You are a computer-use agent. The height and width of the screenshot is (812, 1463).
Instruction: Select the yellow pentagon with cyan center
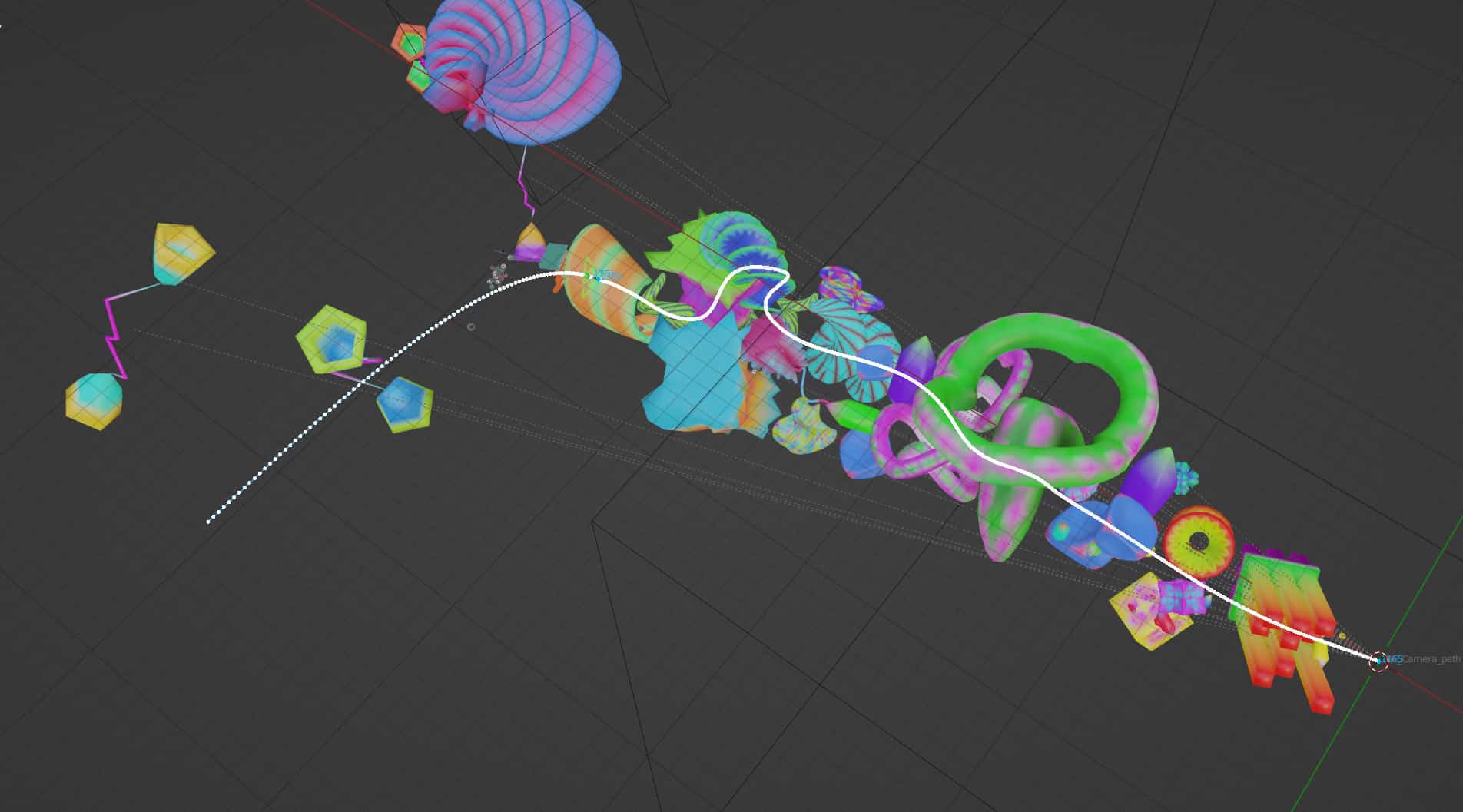coord(183,252)
